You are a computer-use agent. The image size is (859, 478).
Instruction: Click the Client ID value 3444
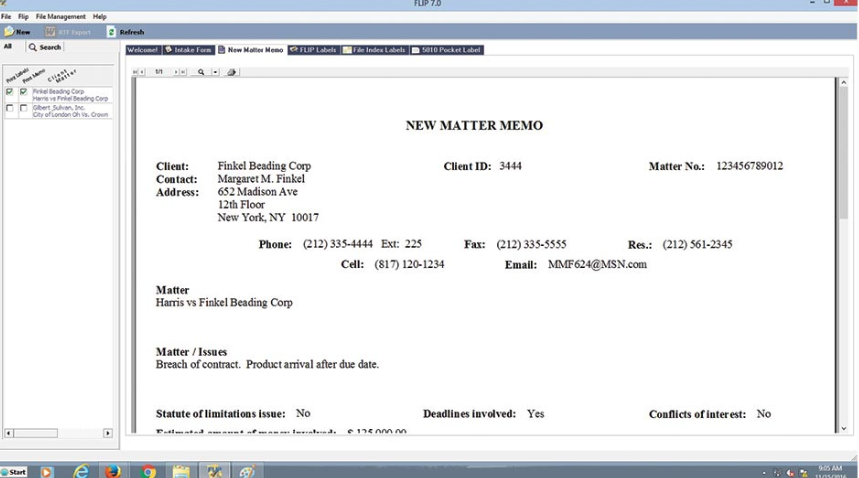point(510,166)
